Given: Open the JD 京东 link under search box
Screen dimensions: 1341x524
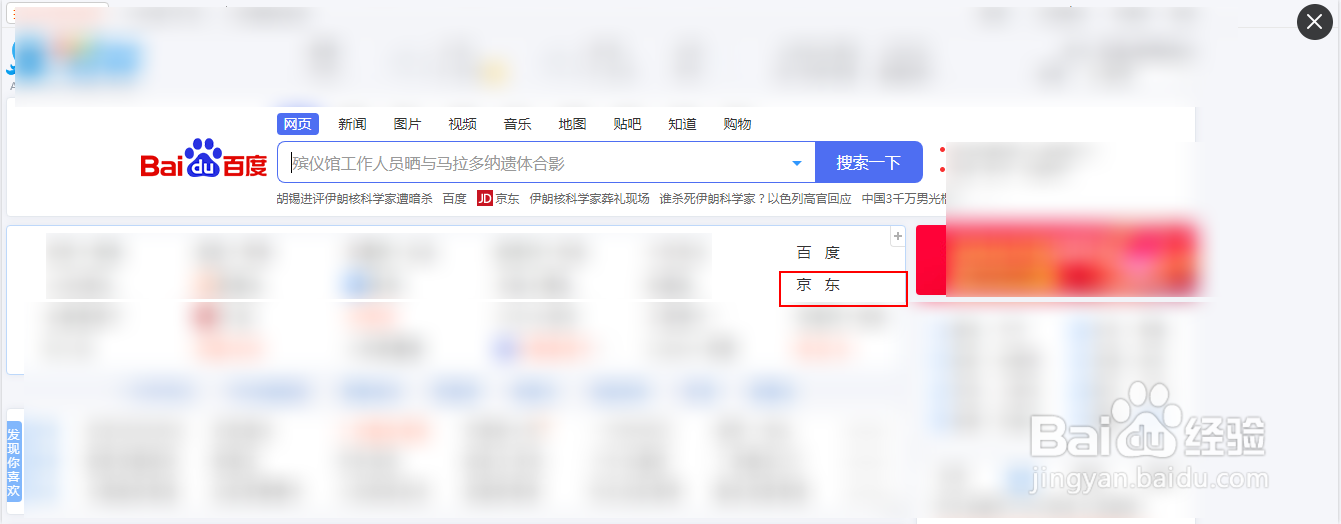Looking at the screenshot, I should pyautogui.click(x=498, y=198).
